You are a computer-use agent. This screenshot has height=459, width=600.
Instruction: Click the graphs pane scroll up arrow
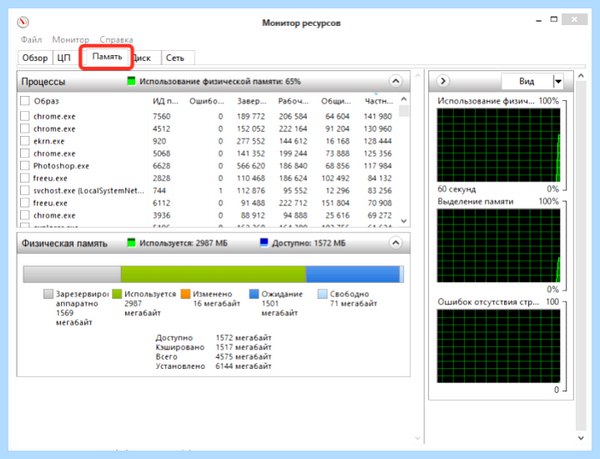pyautogui.click(x=581, y=76)
